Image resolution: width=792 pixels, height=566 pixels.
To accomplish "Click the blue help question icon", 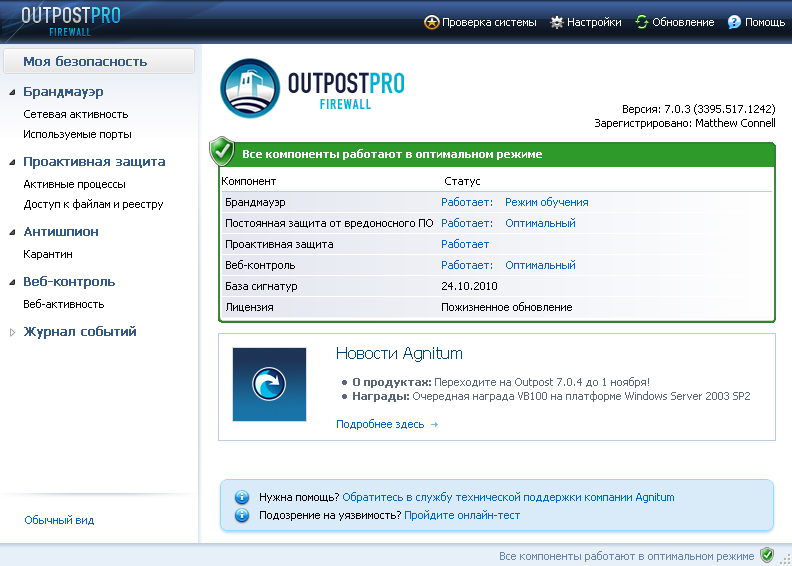I will click(734, 22).
